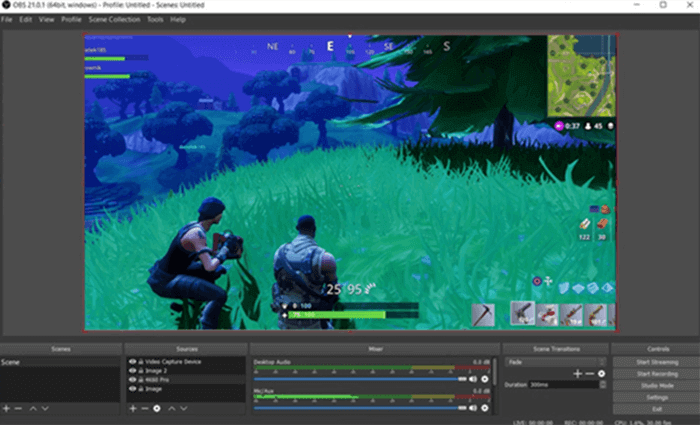
Task: Mute the Mic/Aux channel
Action: pyautogui.click(x=473, y=408)
